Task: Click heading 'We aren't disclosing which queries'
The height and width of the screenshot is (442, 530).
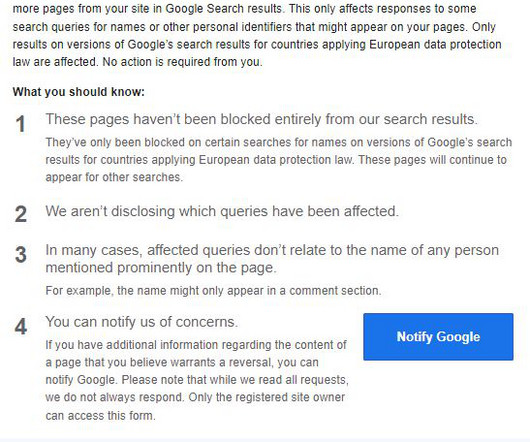Action: click(222, 211)
